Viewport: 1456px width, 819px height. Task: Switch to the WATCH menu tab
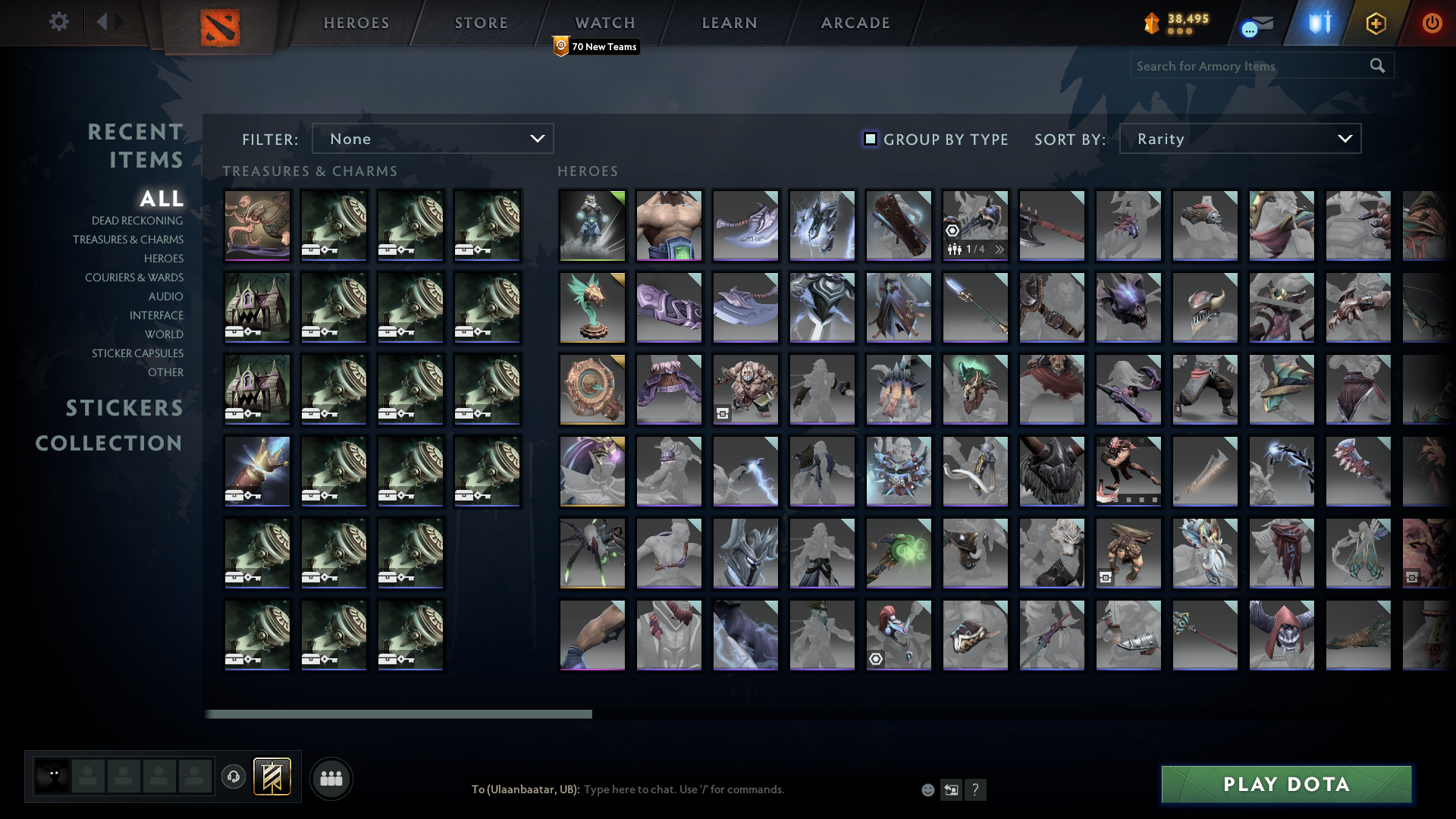(604, 23)
